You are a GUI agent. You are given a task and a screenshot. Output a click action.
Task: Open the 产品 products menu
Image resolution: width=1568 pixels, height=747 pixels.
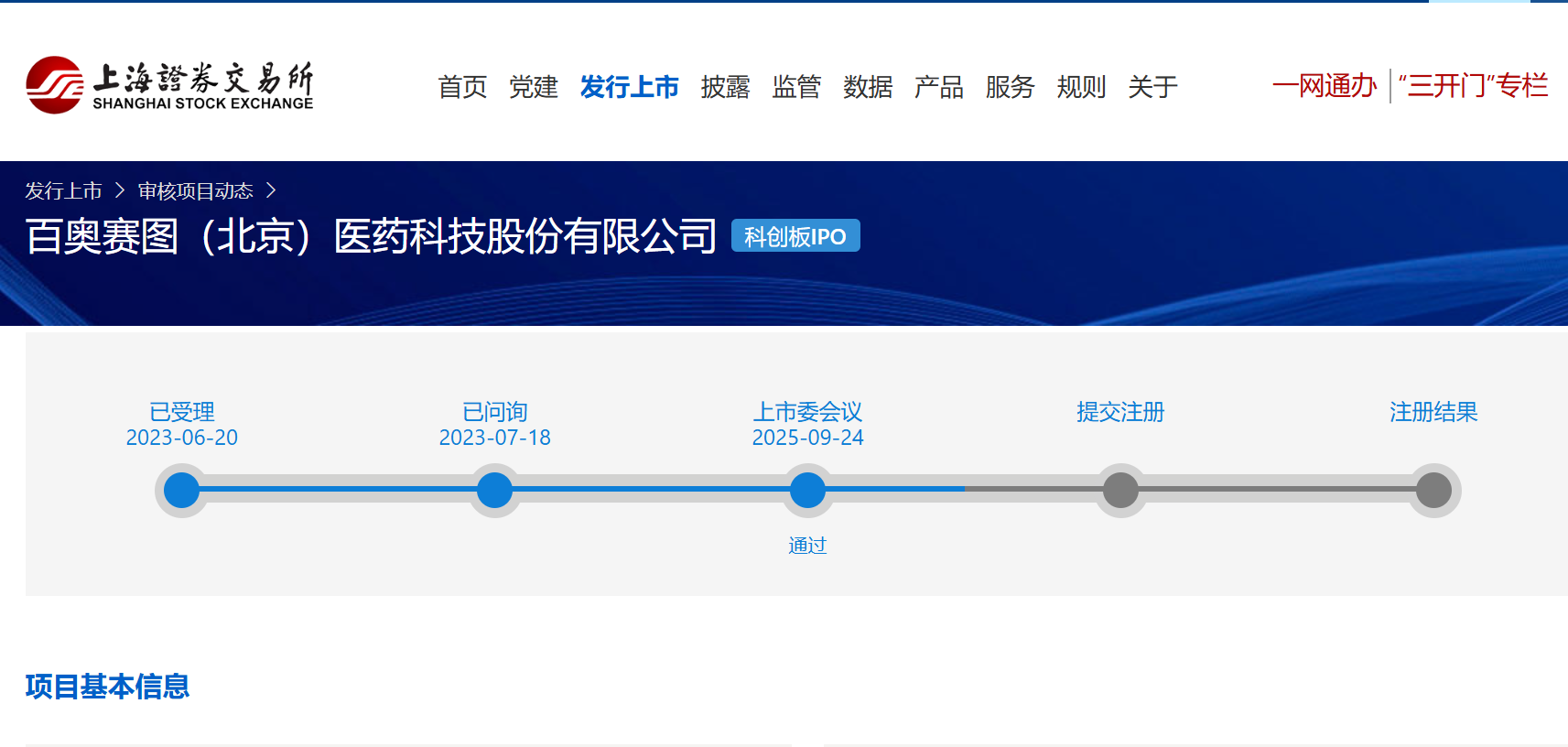coord(938,87)
